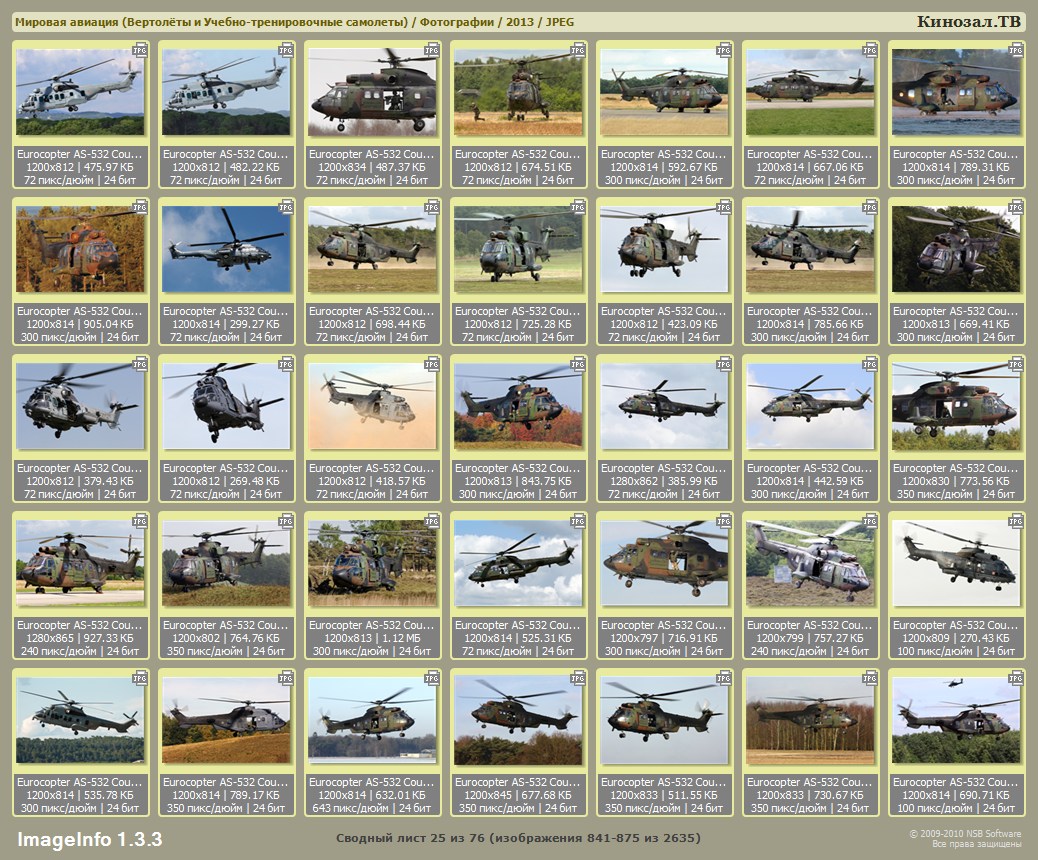
Task: Open the Кинозал.ТВ logo link
Action: click(x=968, y=22)
